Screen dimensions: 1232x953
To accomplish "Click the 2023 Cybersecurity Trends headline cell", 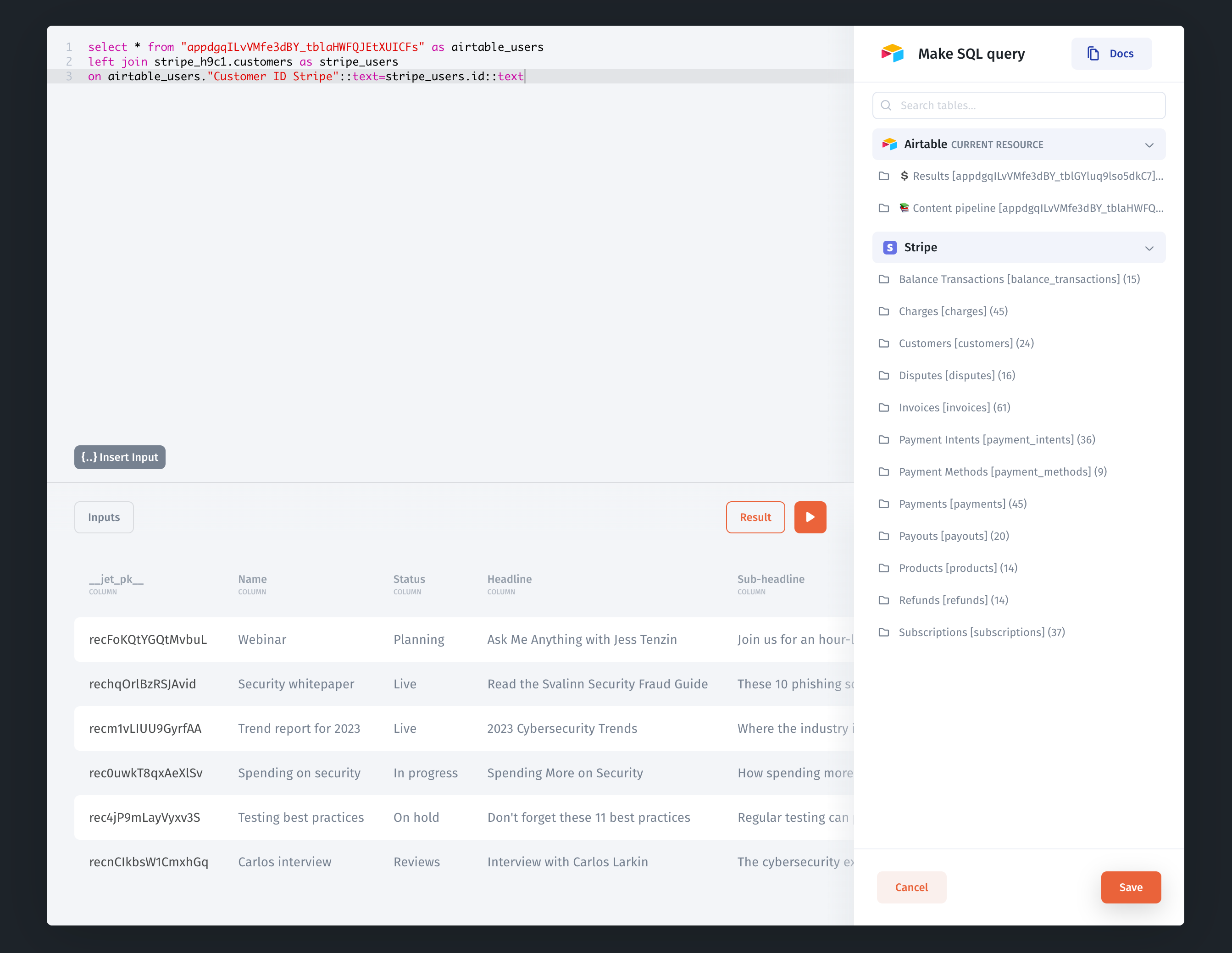I will 562,729.
